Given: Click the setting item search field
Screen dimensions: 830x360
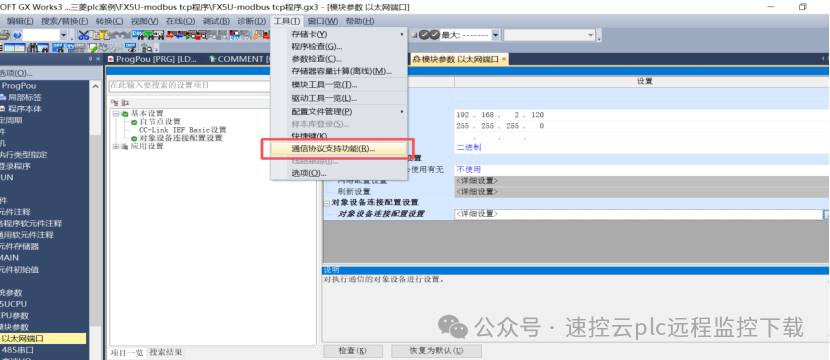Looking at the screenshot, I should (190, 85).
